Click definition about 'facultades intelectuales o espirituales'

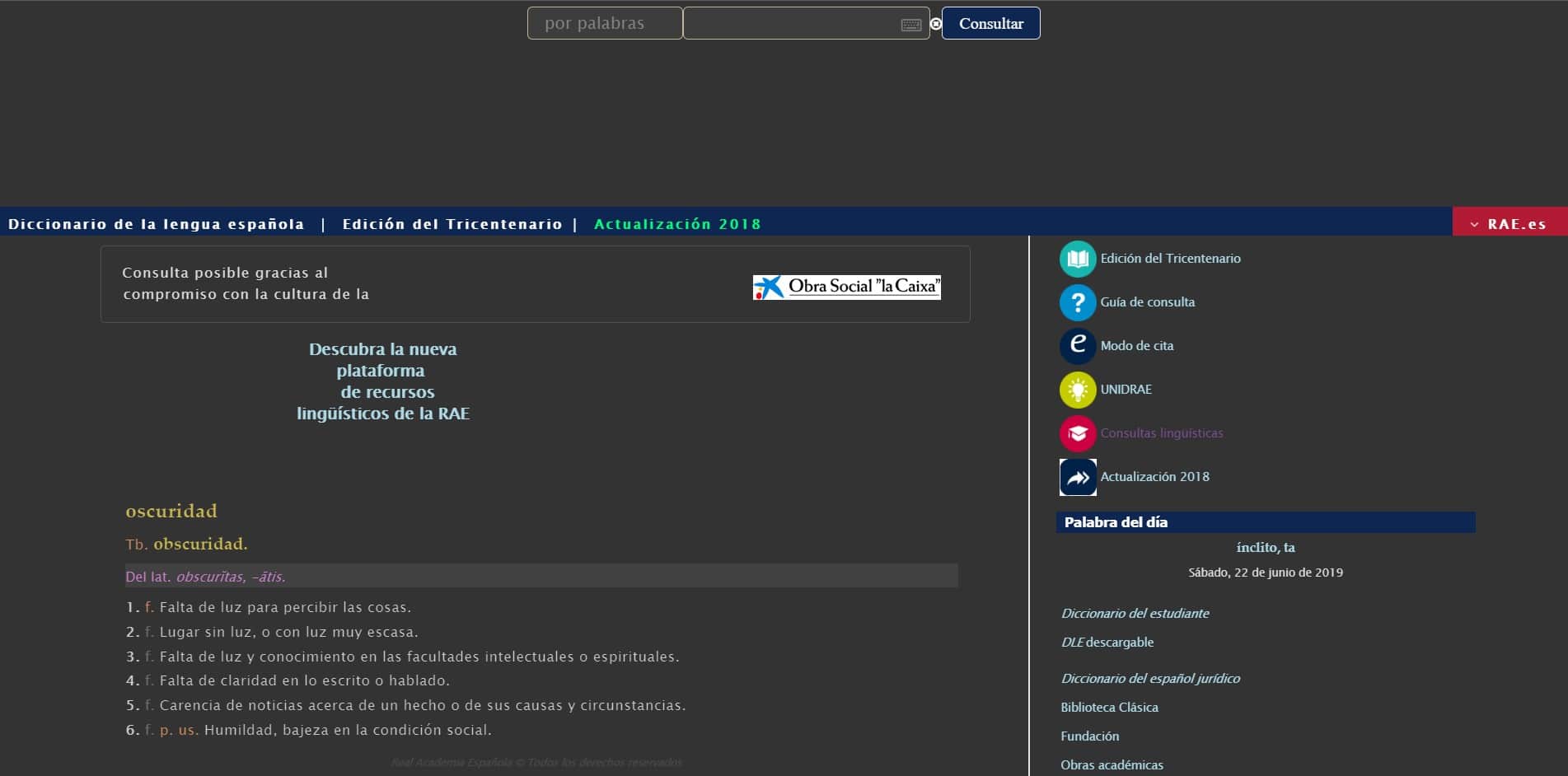[419, 657]
